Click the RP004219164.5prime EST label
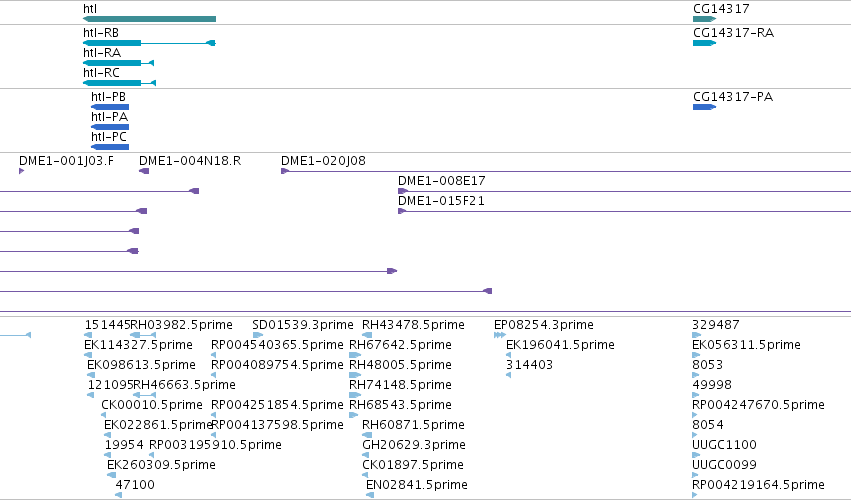The width and height of the screenshot is (851, 500). point(758,485)
